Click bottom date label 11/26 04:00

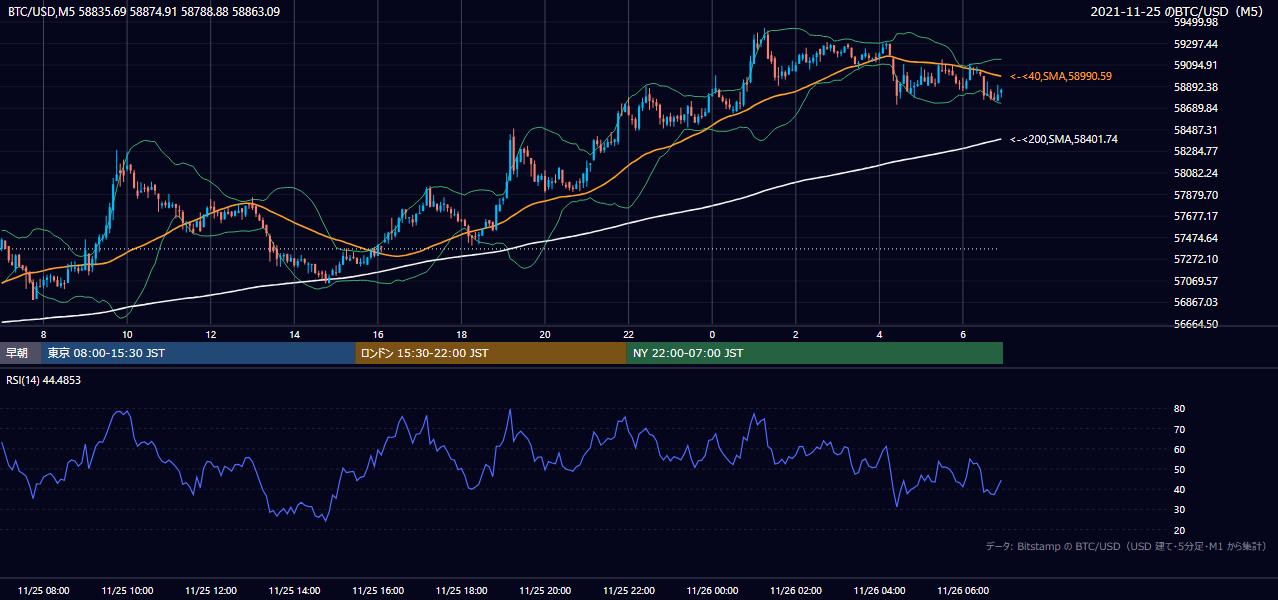pos(879,591)
